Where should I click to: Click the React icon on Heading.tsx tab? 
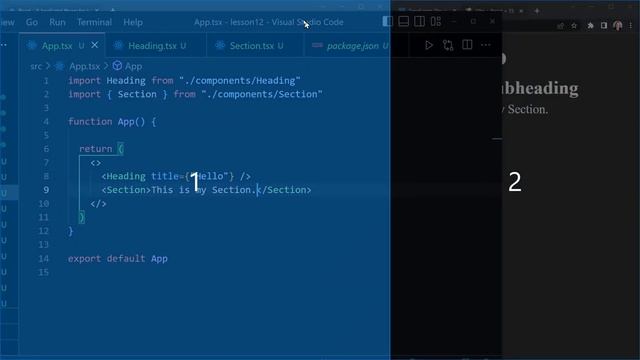click(118, 45)
